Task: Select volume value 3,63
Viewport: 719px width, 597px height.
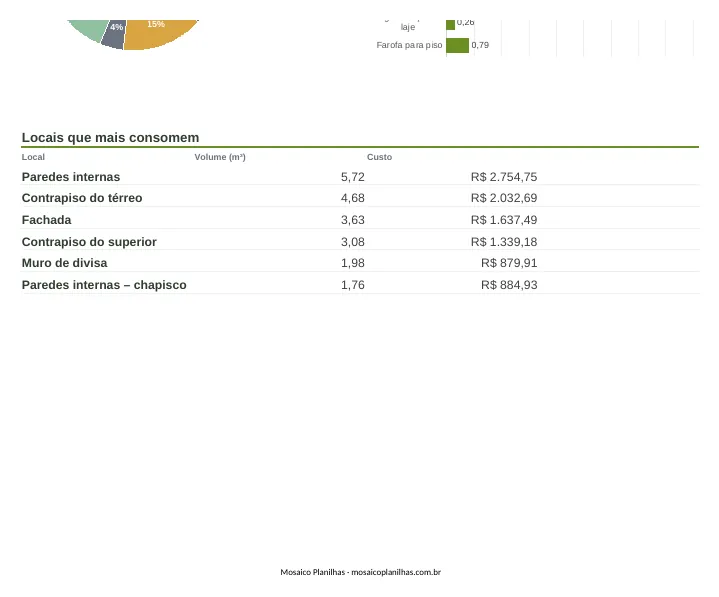Action: tap(353, 220)
